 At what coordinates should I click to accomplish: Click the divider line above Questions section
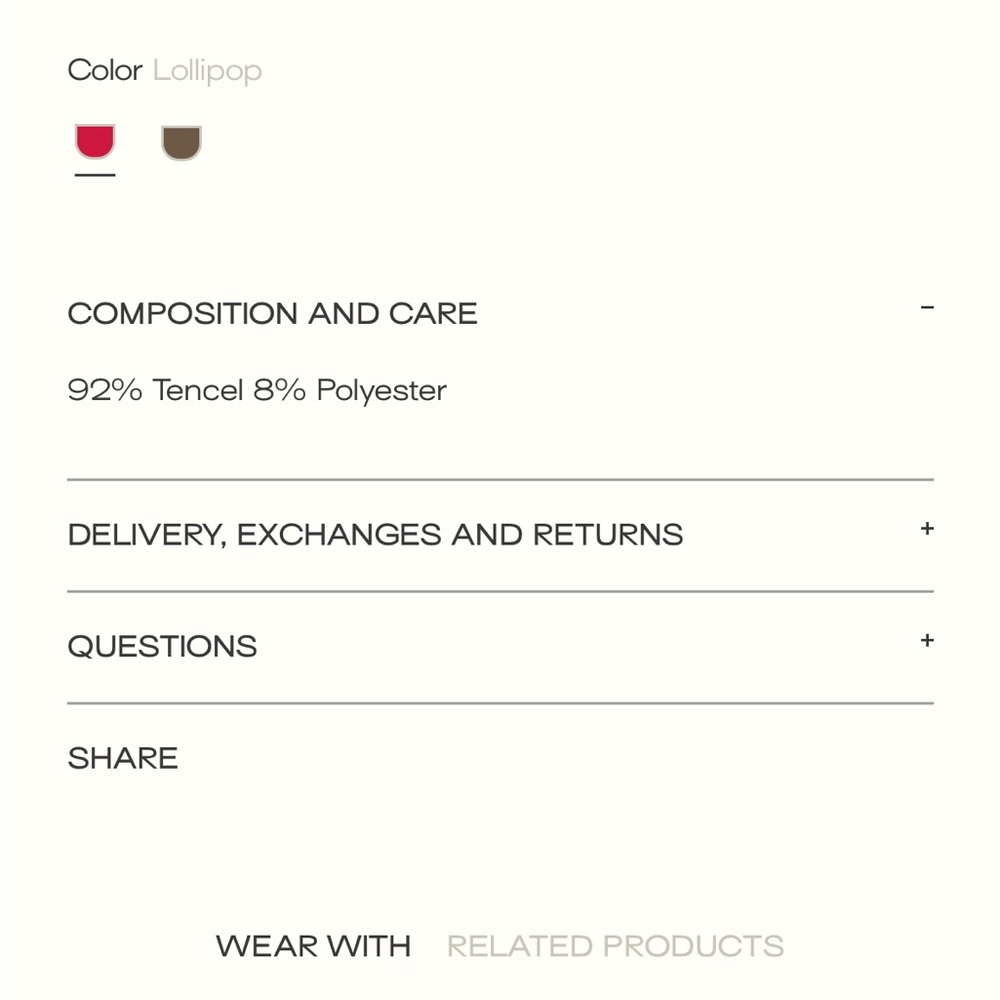501,591
